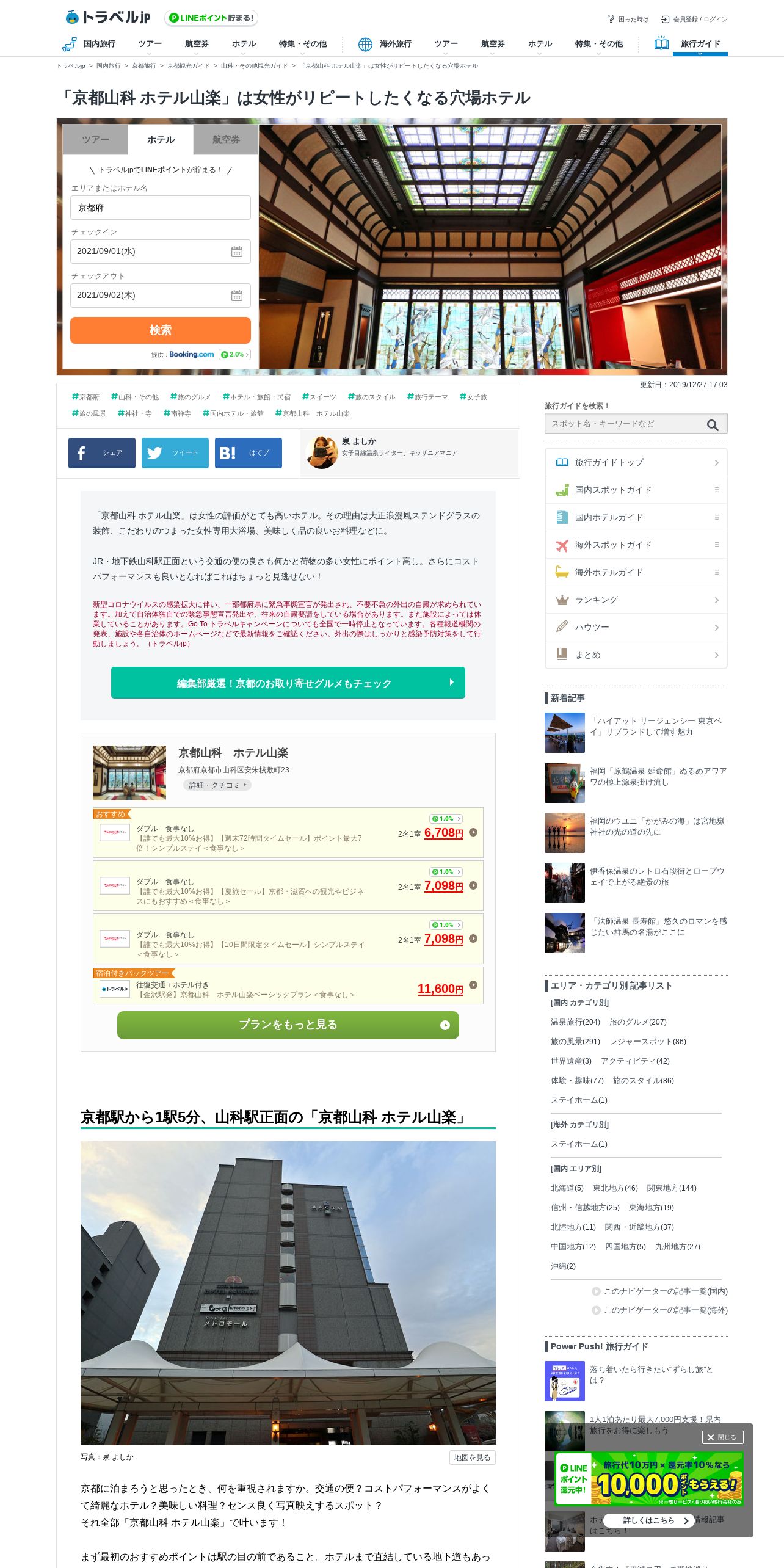This screenshot has height=1568, width=784.
Task: Open 福岡「原鶴温泉 延命館」 article link
Action: [658, 777]
